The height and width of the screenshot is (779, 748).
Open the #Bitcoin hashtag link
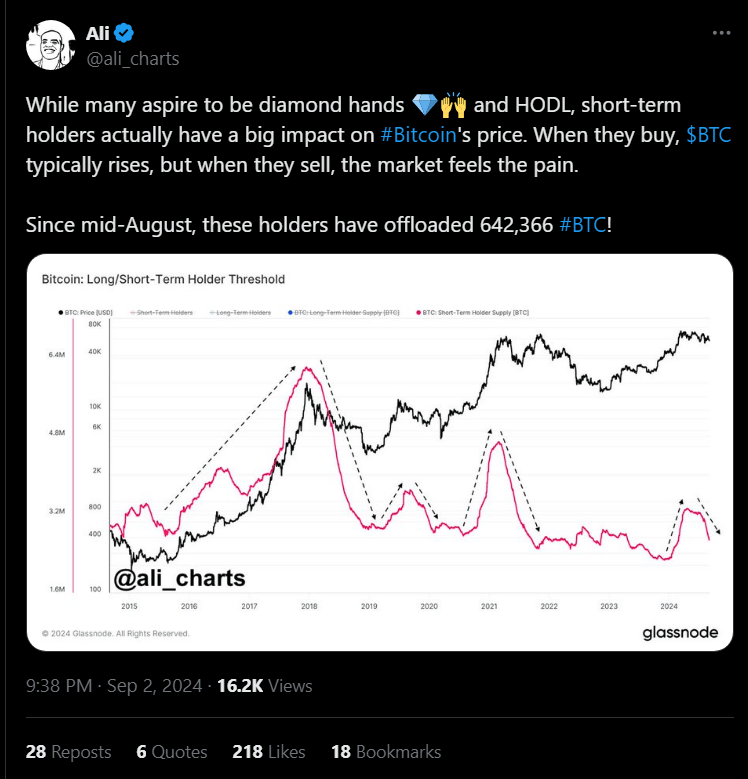418,135
